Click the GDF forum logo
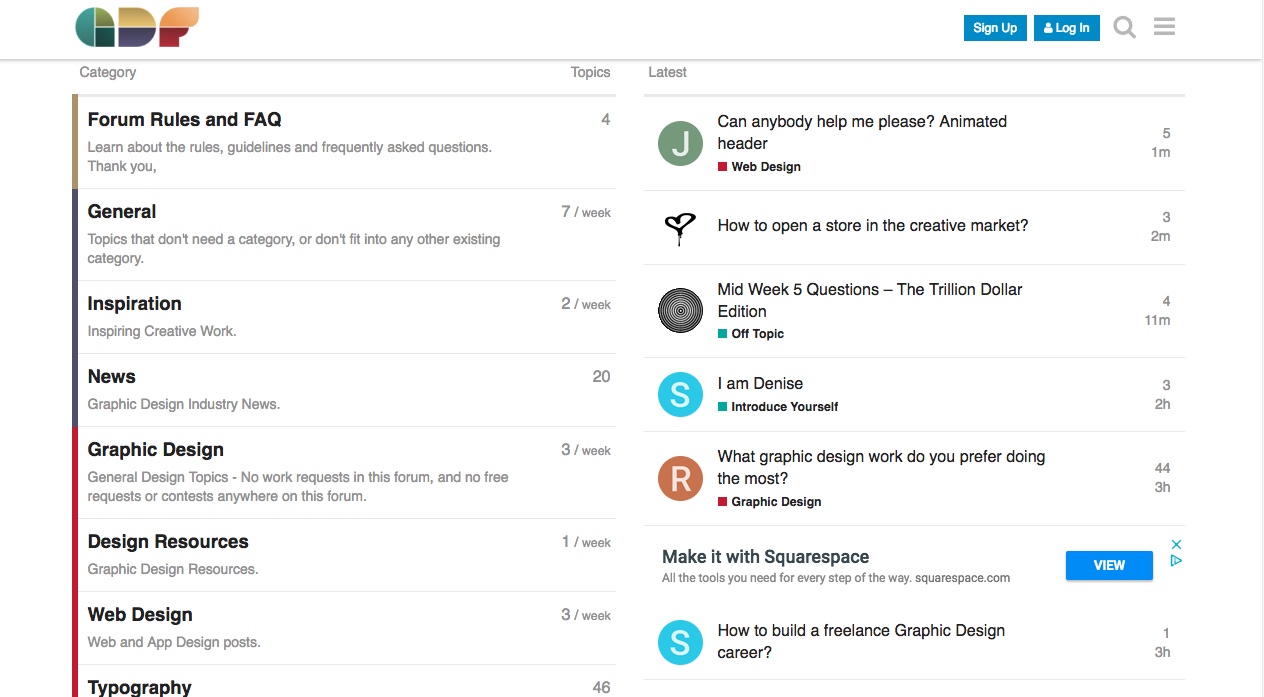 point(137,27)
